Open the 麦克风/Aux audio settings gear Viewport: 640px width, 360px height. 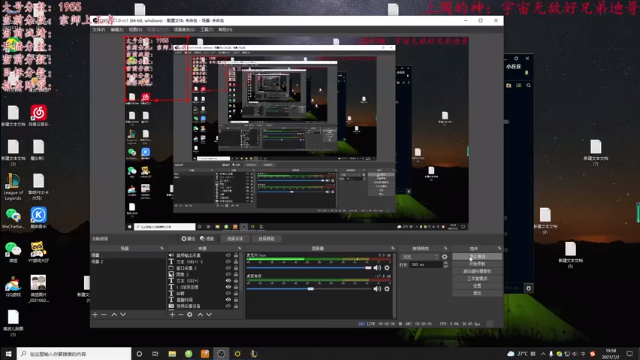(387, 268)
